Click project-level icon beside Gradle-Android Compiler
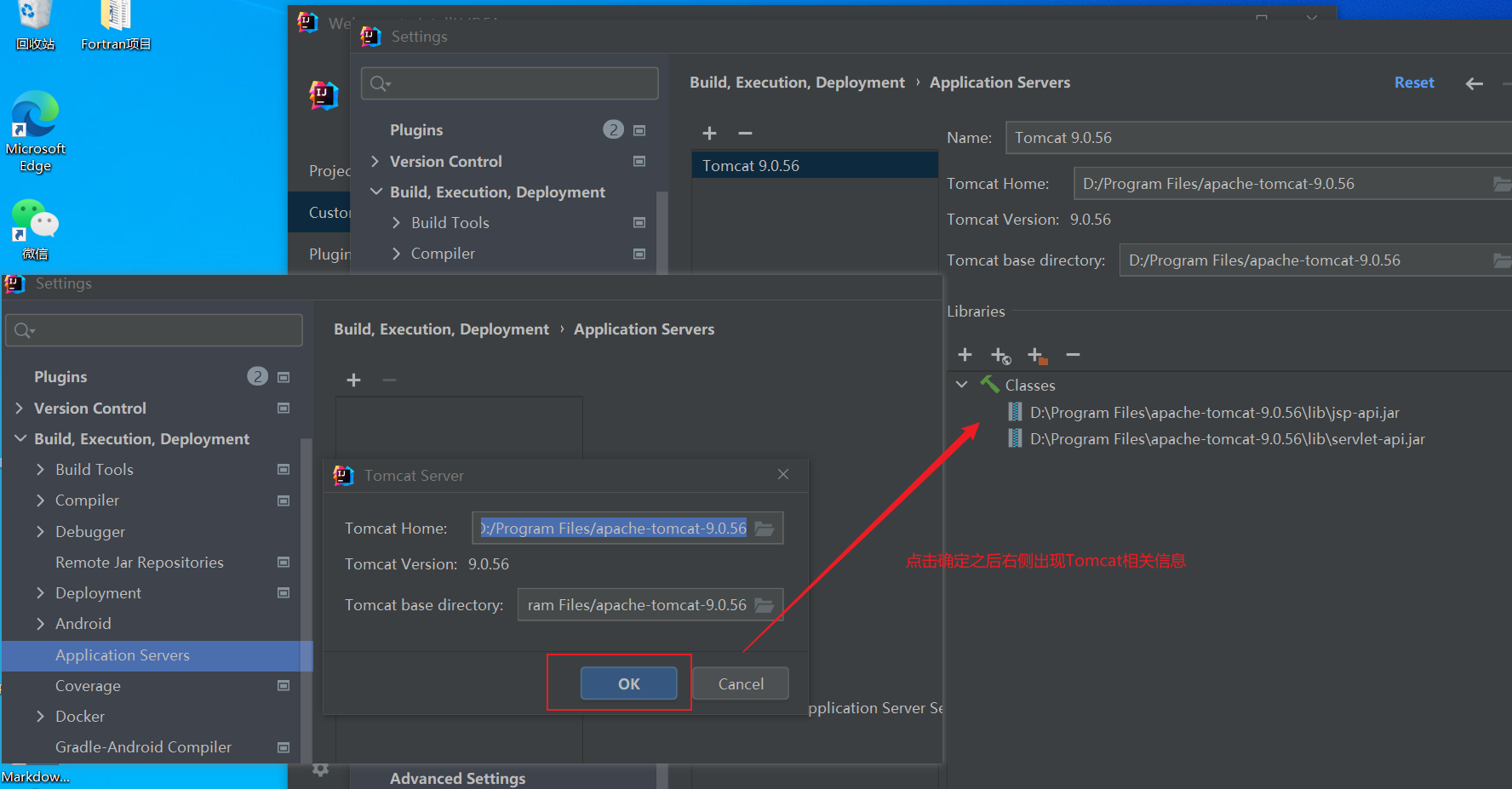1512x789 pixels. coord(283,747)
